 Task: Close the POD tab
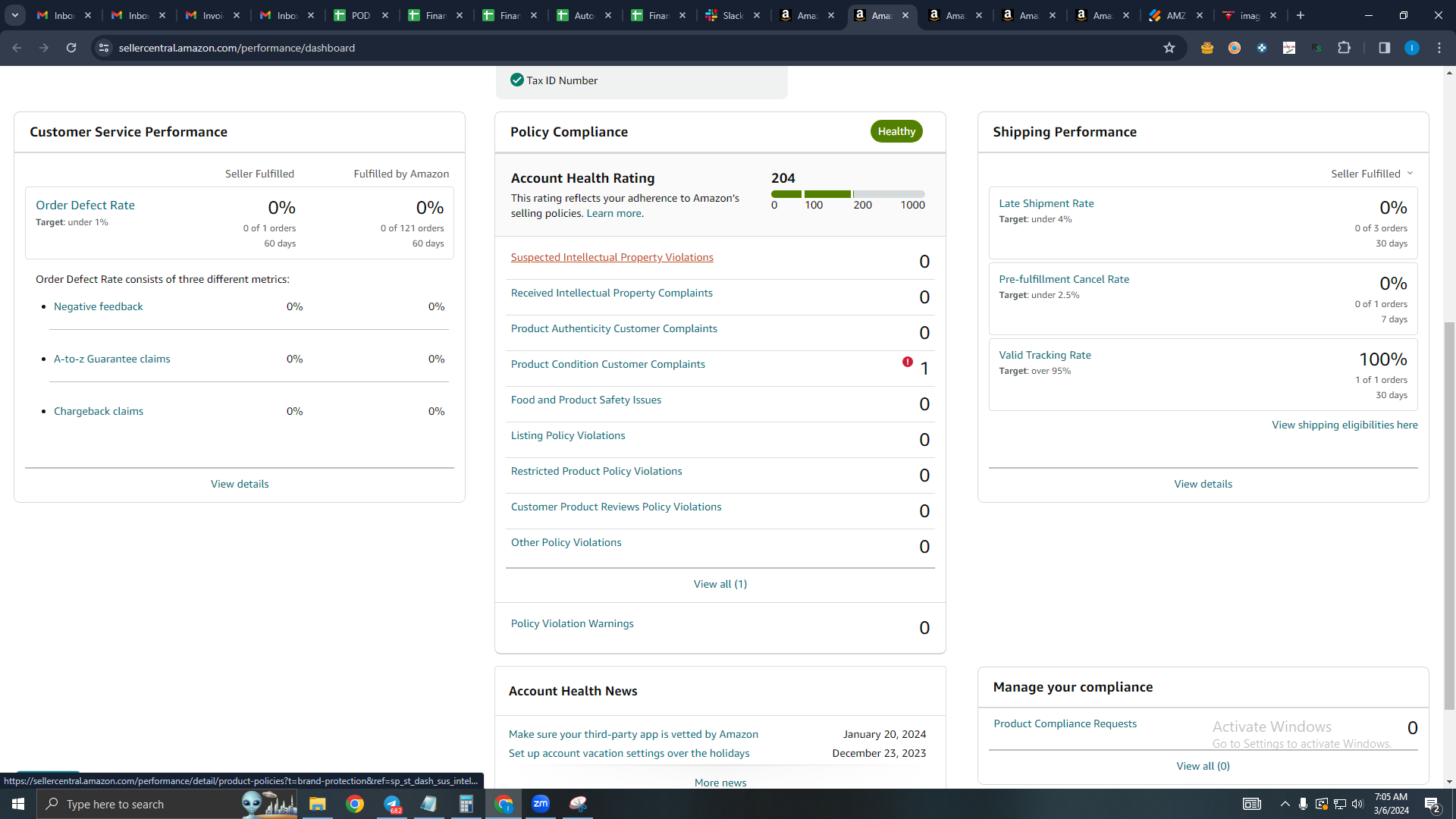385,15
